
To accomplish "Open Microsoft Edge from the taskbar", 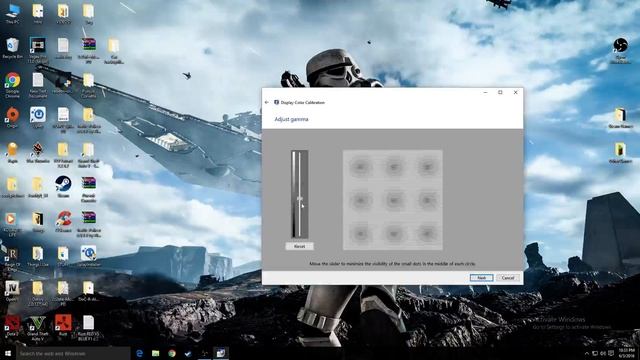I will click(x=140, y=353).
